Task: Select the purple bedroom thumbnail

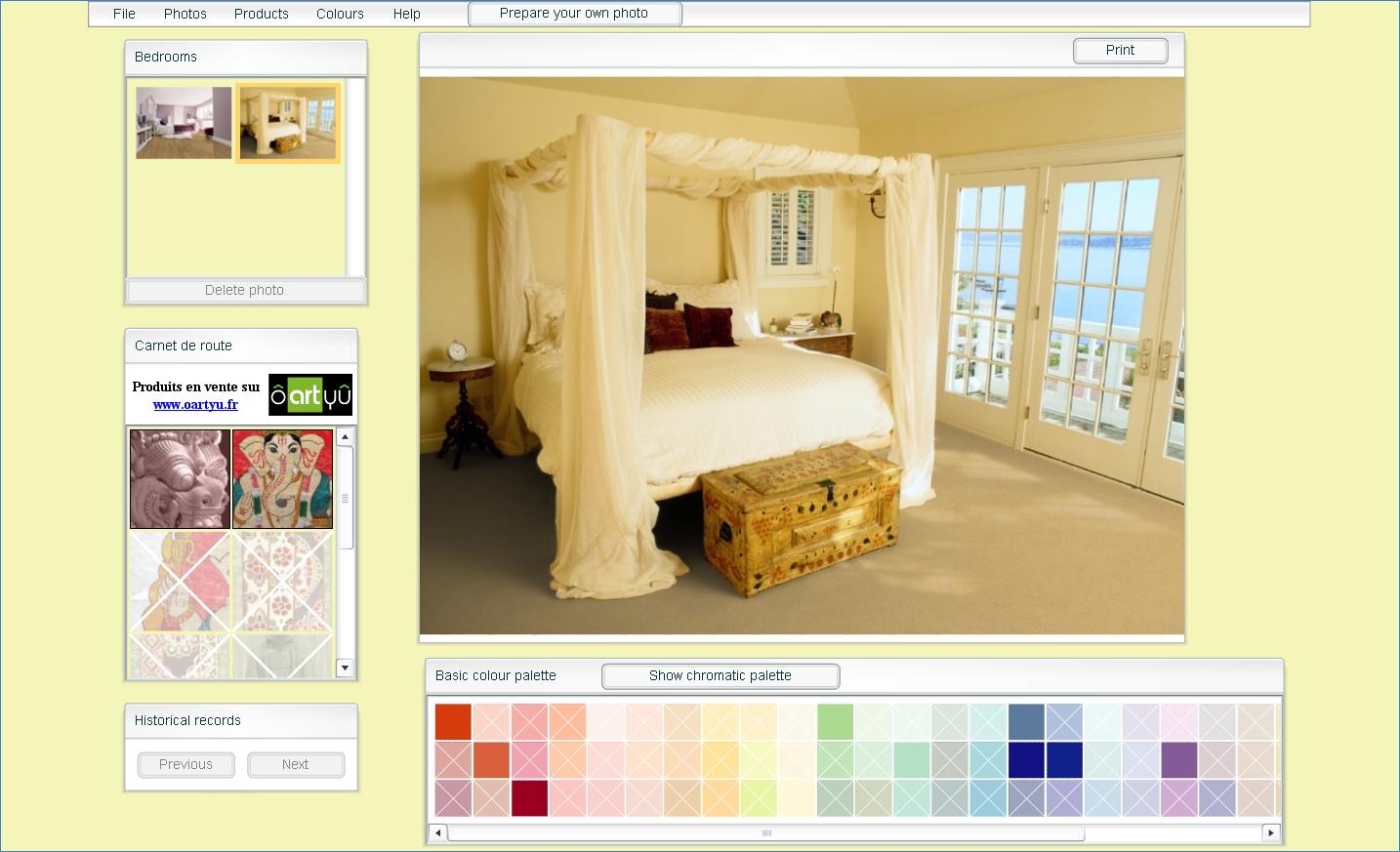Action: click(x=184, y=123)
